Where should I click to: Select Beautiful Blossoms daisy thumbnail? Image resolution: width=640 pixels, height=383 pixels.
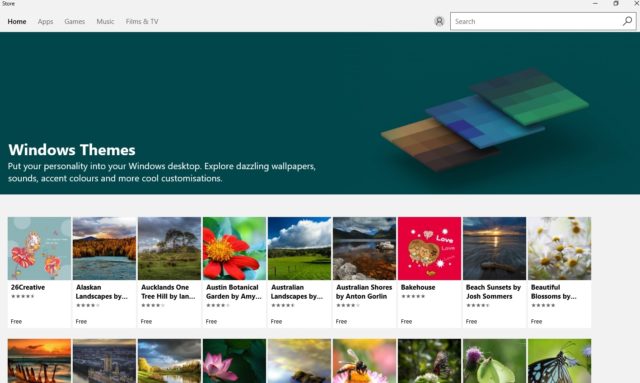(559, 248)
